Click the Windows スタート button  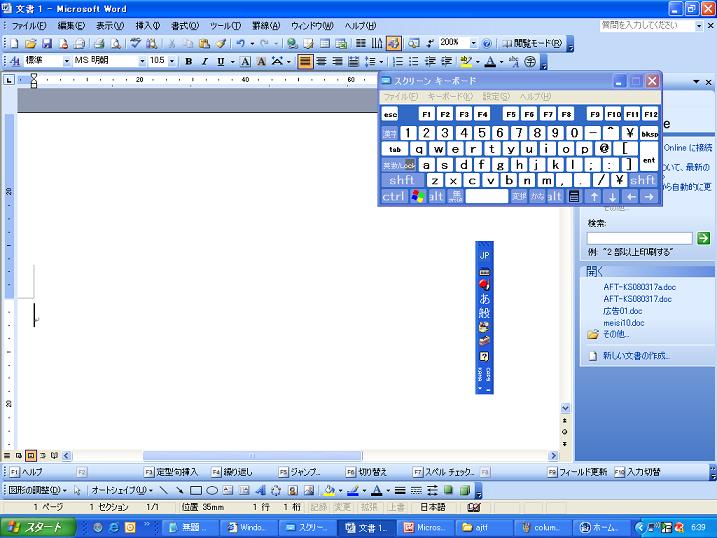37,527
